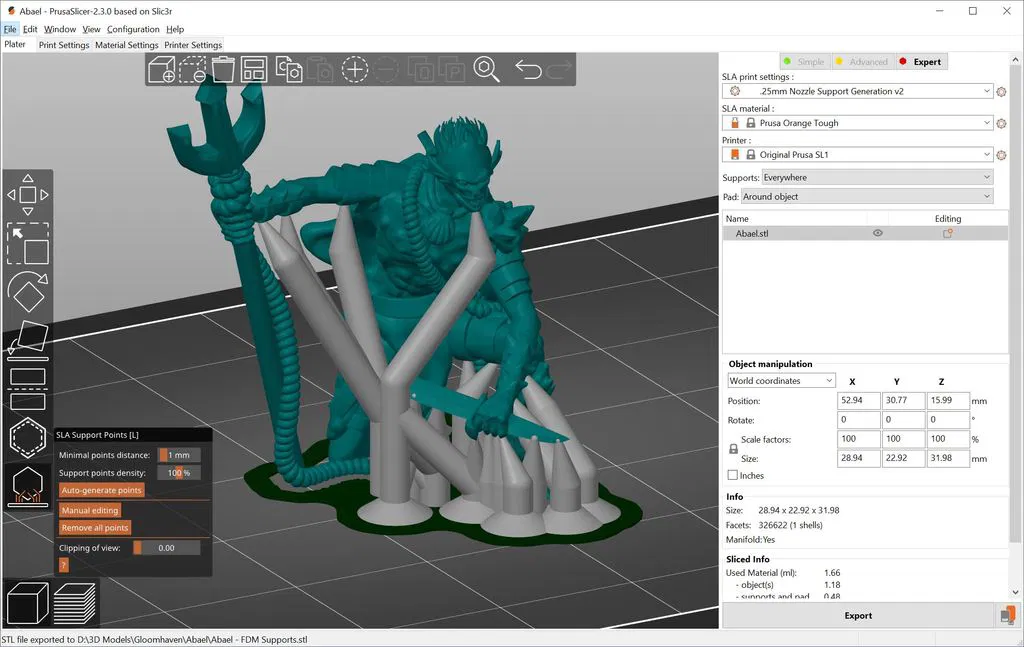Image resolution: width=1024 pixels, height=647 pixels.
Task: Click the Export button
Action: click(x=858, y=616)
